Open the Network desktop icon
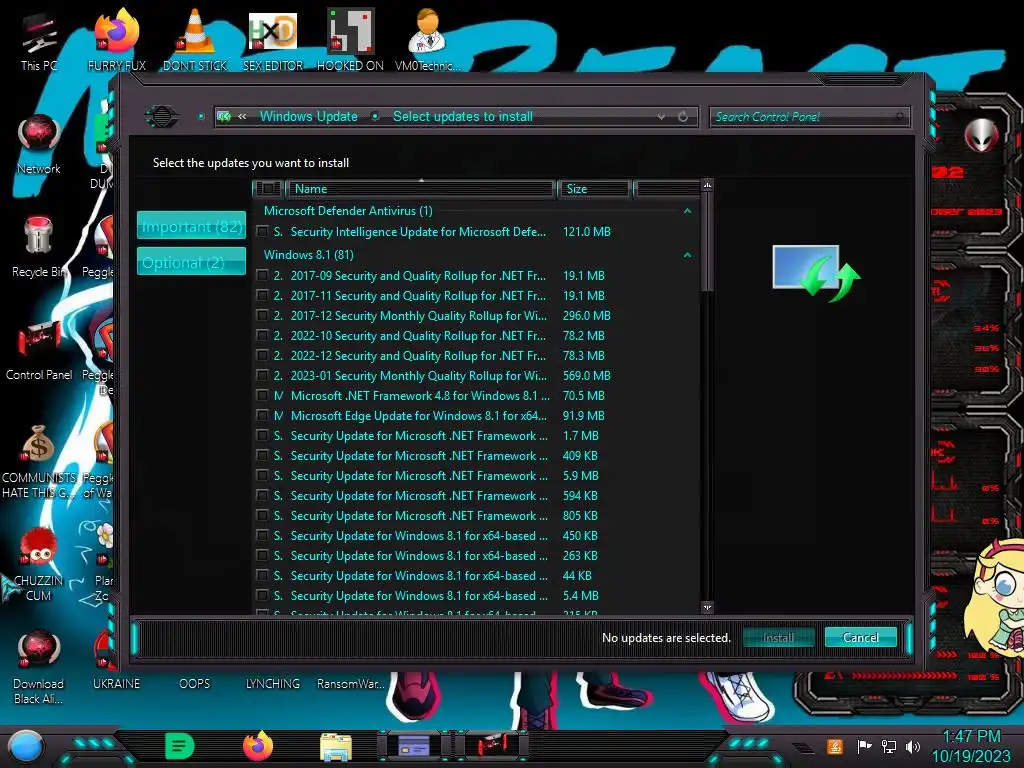 point(39,144)
